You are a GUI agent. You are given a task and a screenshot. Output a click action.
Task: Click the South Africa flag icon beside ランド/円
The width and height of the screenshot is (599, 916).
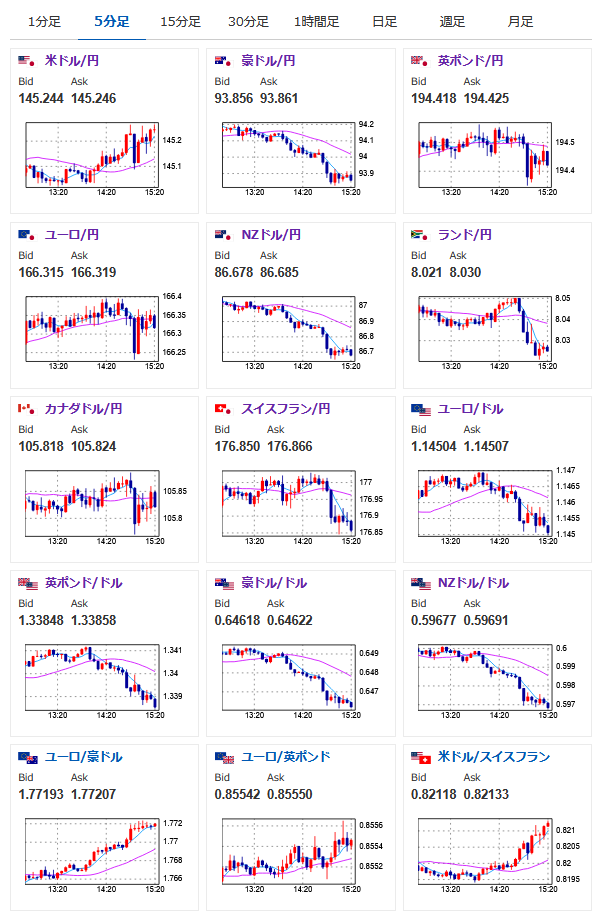(419, 235)
